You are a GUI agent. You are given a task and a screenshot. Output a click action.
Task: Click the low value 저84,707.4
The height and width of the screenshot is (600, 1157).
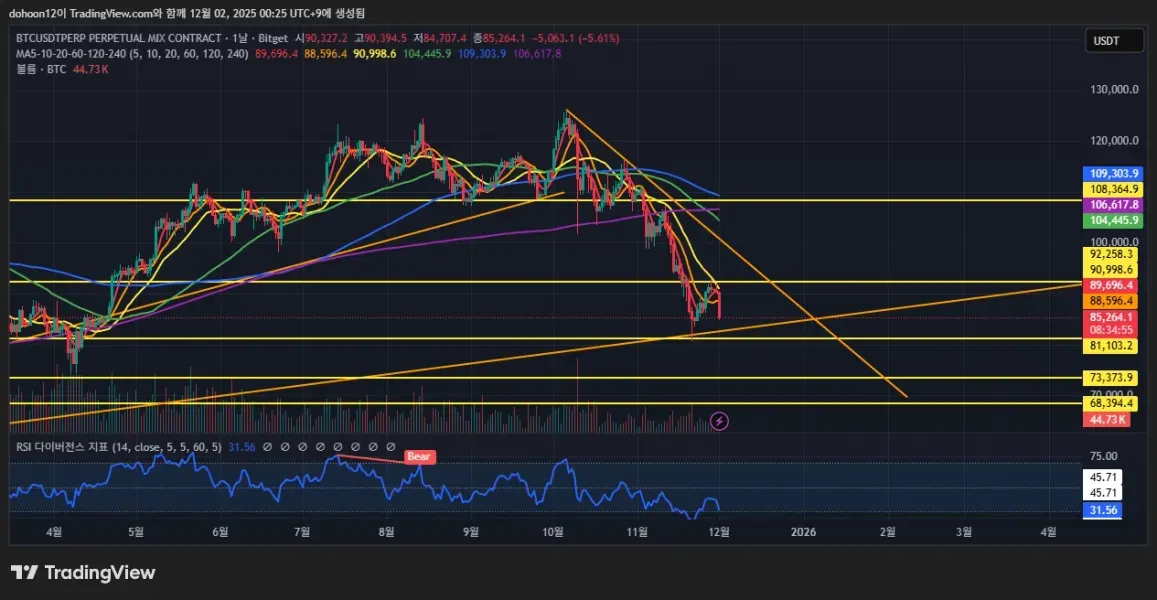(x=440, y=38)
